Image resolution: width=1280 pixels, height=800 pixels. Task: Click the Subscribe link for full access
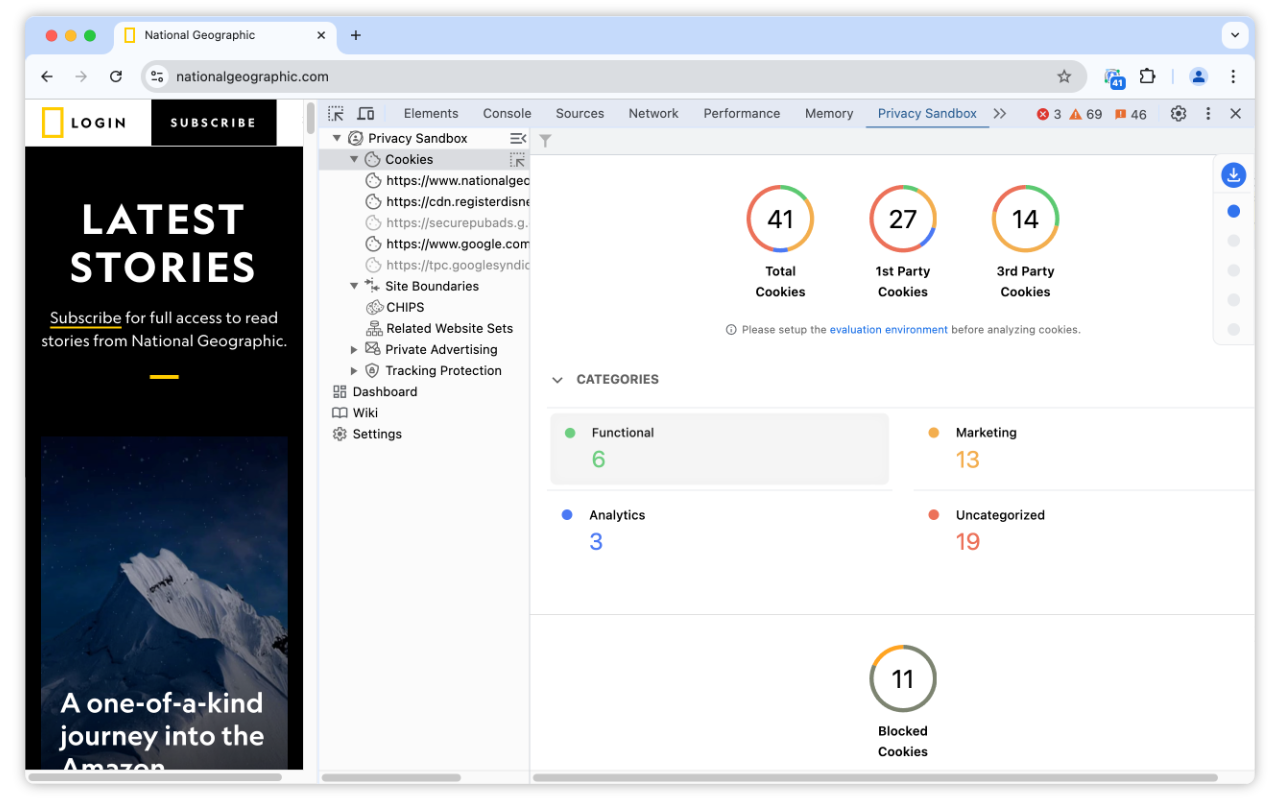point(85,318)
